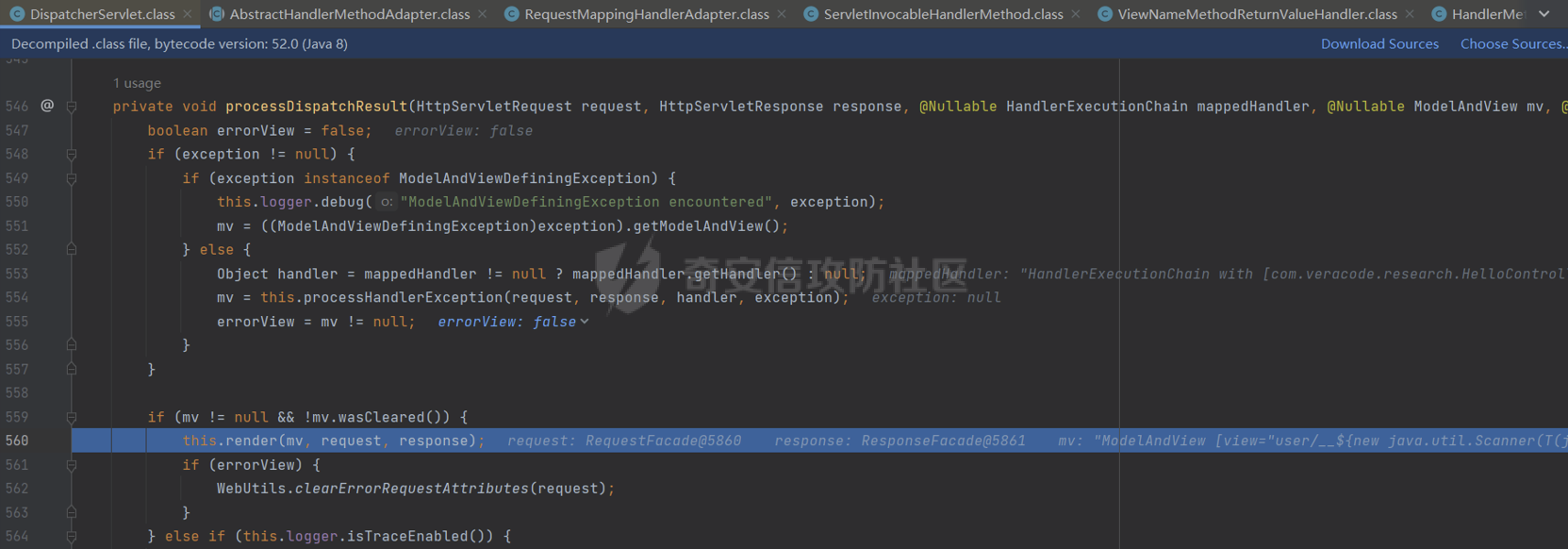Collapse the 'if (errorView)' block at line 561
Viewport: 1568px width, 549px height.
[72, 465]
